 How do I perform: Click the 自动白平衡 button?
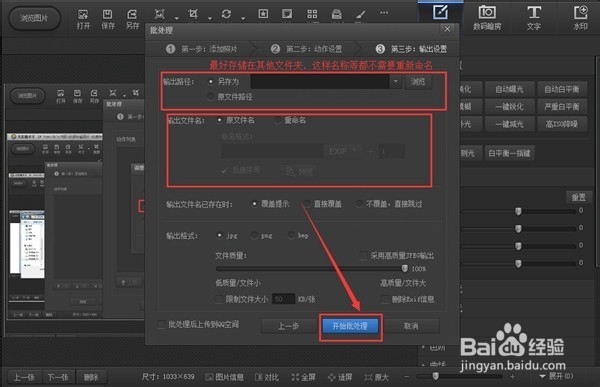(562, 89)
